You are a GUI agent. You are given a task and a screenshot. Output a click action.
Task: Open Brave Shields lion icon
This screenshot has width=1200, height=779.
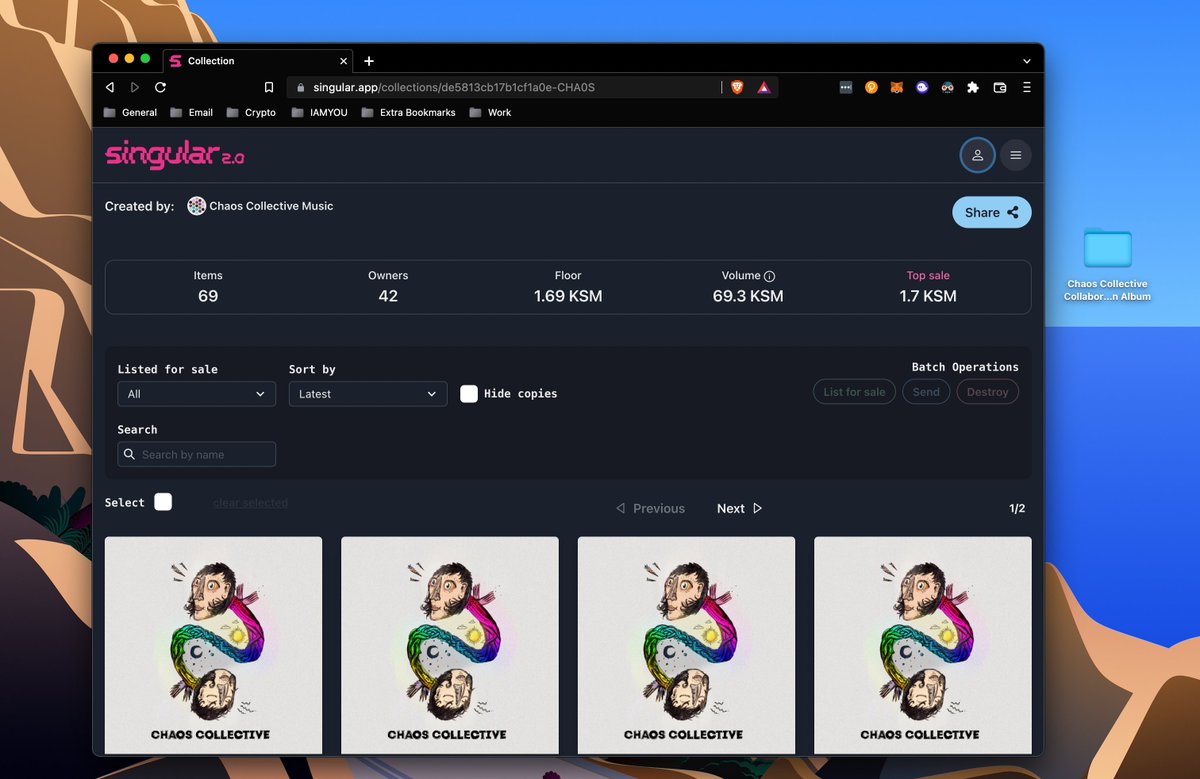737,88
